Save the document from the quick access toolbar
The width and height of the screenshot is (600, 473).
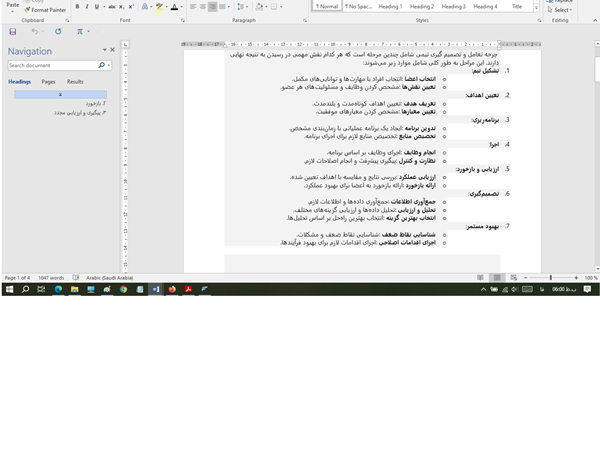point(11,32)
